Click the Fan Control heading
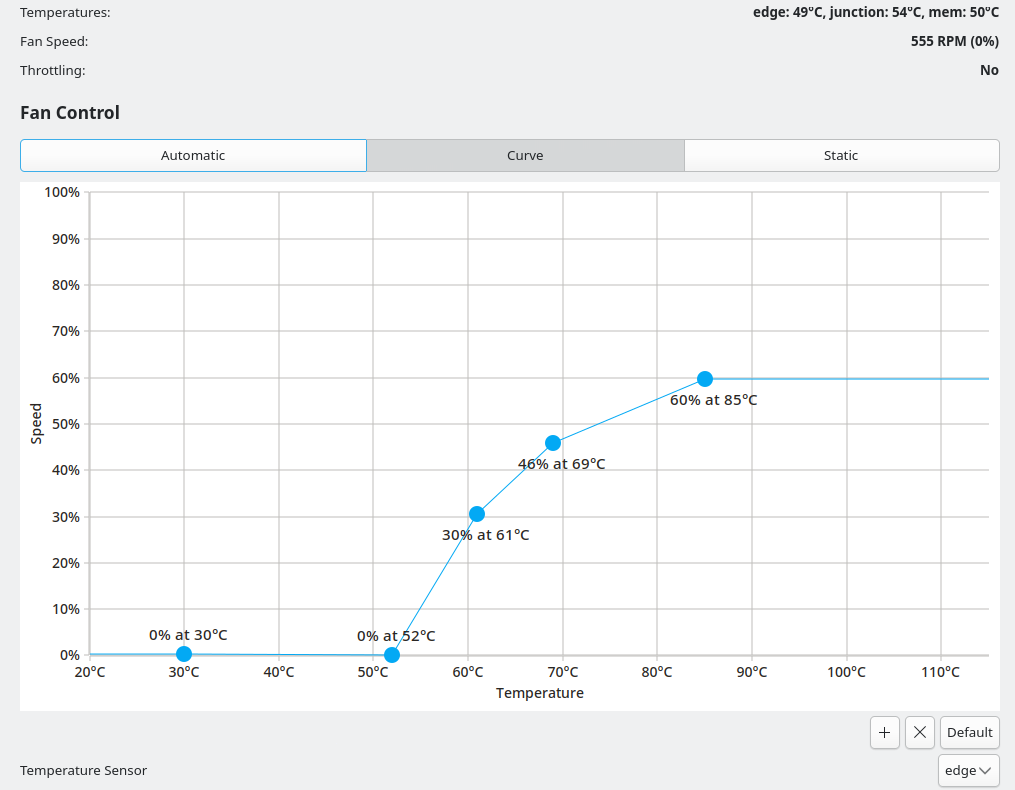 (70, 113)
